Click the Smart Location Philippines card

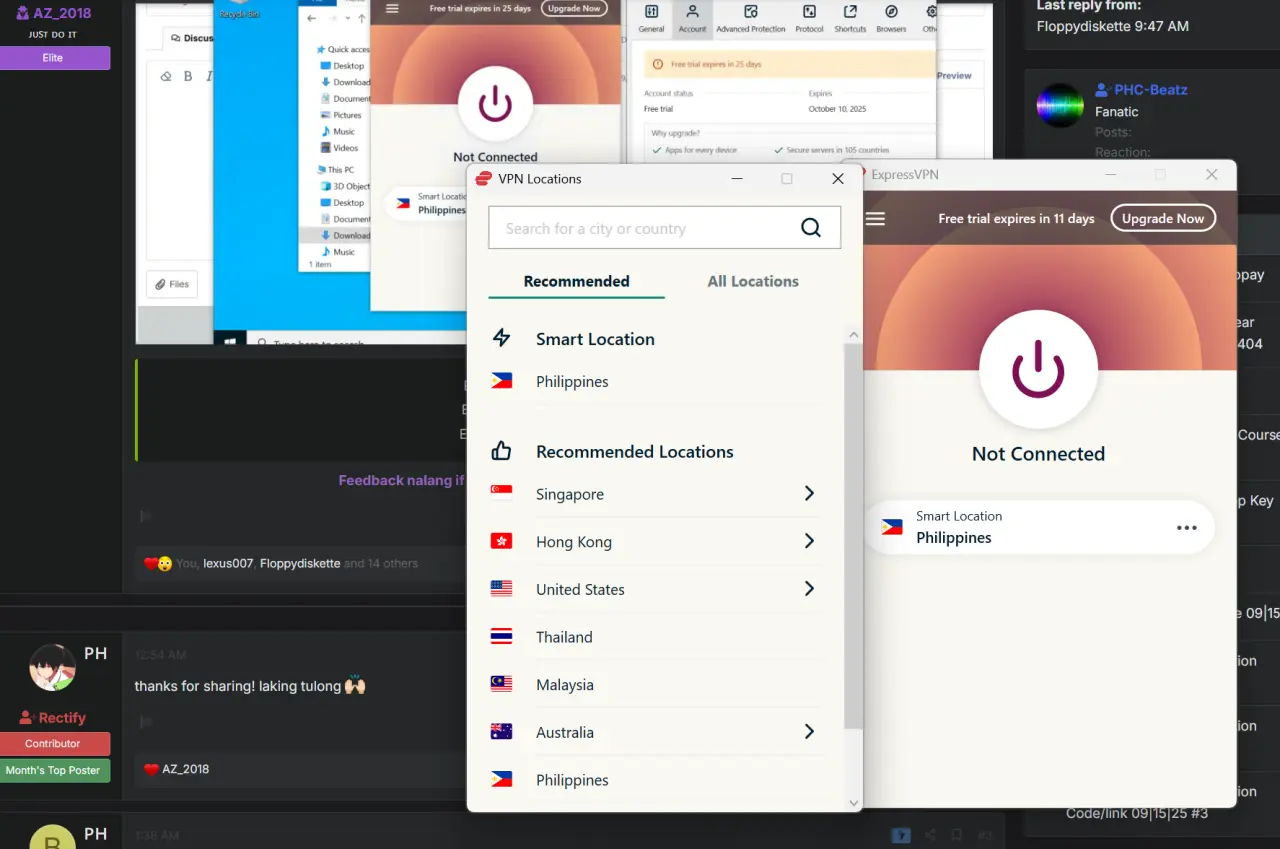coord(1038,527)
